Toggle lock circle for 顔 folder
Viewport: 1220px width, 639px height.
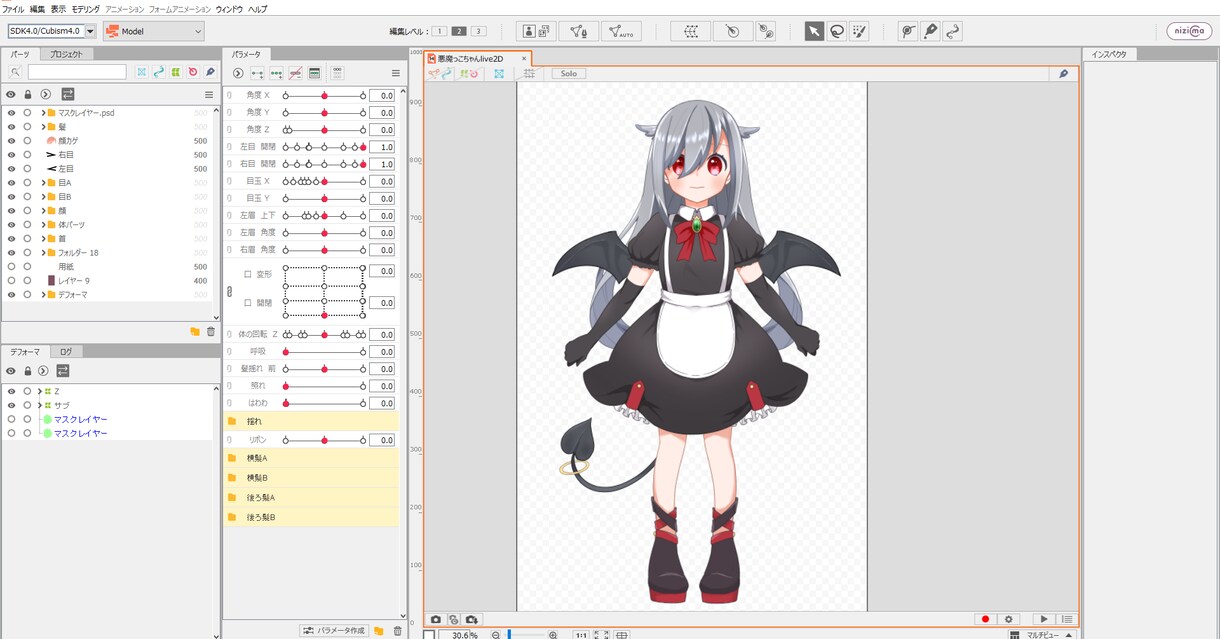point(27,211)
